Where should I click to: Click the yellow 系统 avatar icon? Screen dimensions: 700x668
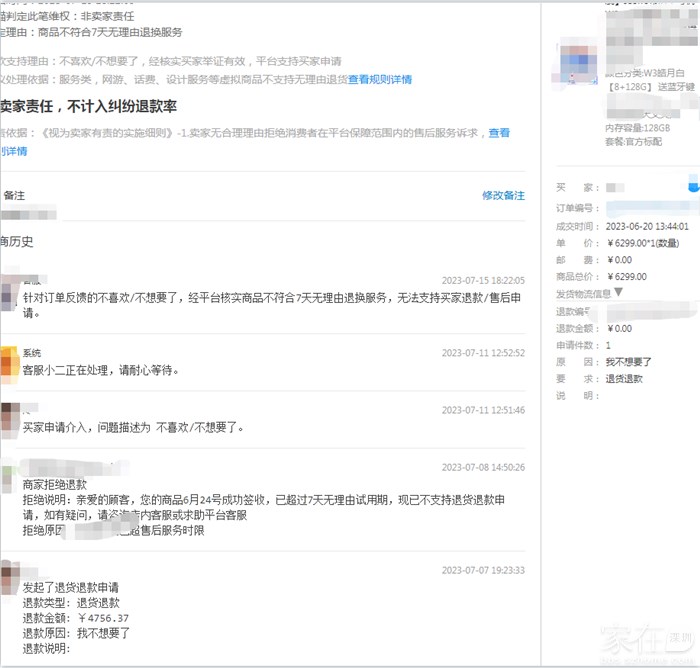click(x=9, y=360)
